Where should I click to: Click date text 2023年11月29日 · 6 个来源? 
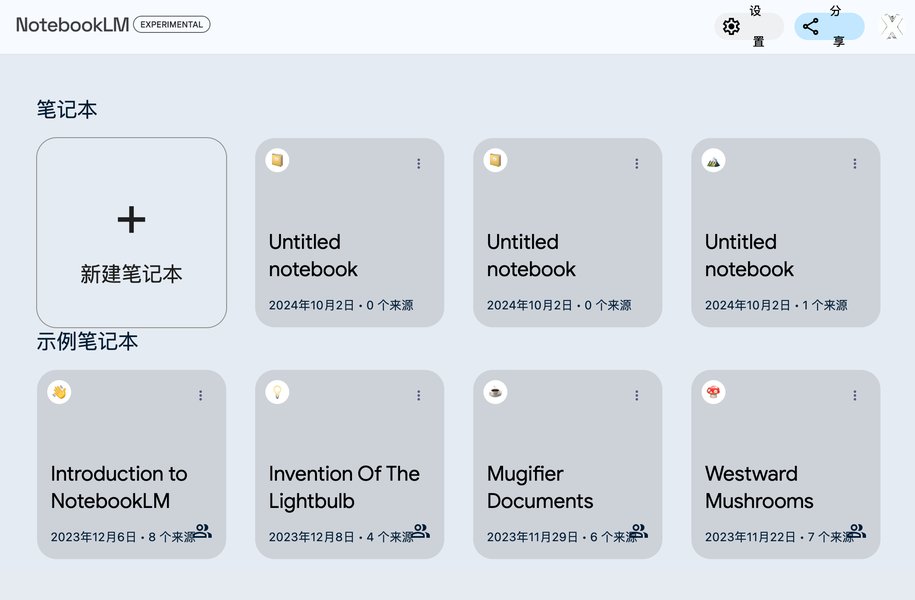pyautogui.click(x=561, y=537)
